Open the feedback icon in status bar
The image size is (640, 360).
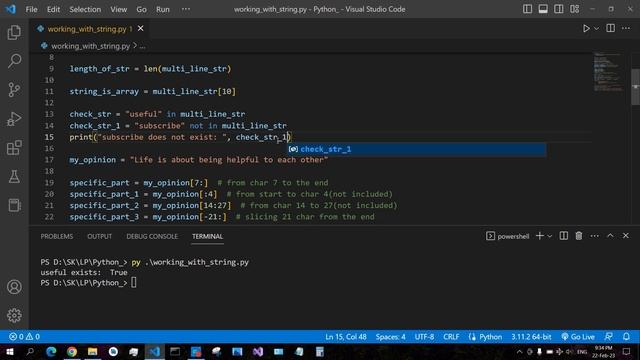point(609,337)
